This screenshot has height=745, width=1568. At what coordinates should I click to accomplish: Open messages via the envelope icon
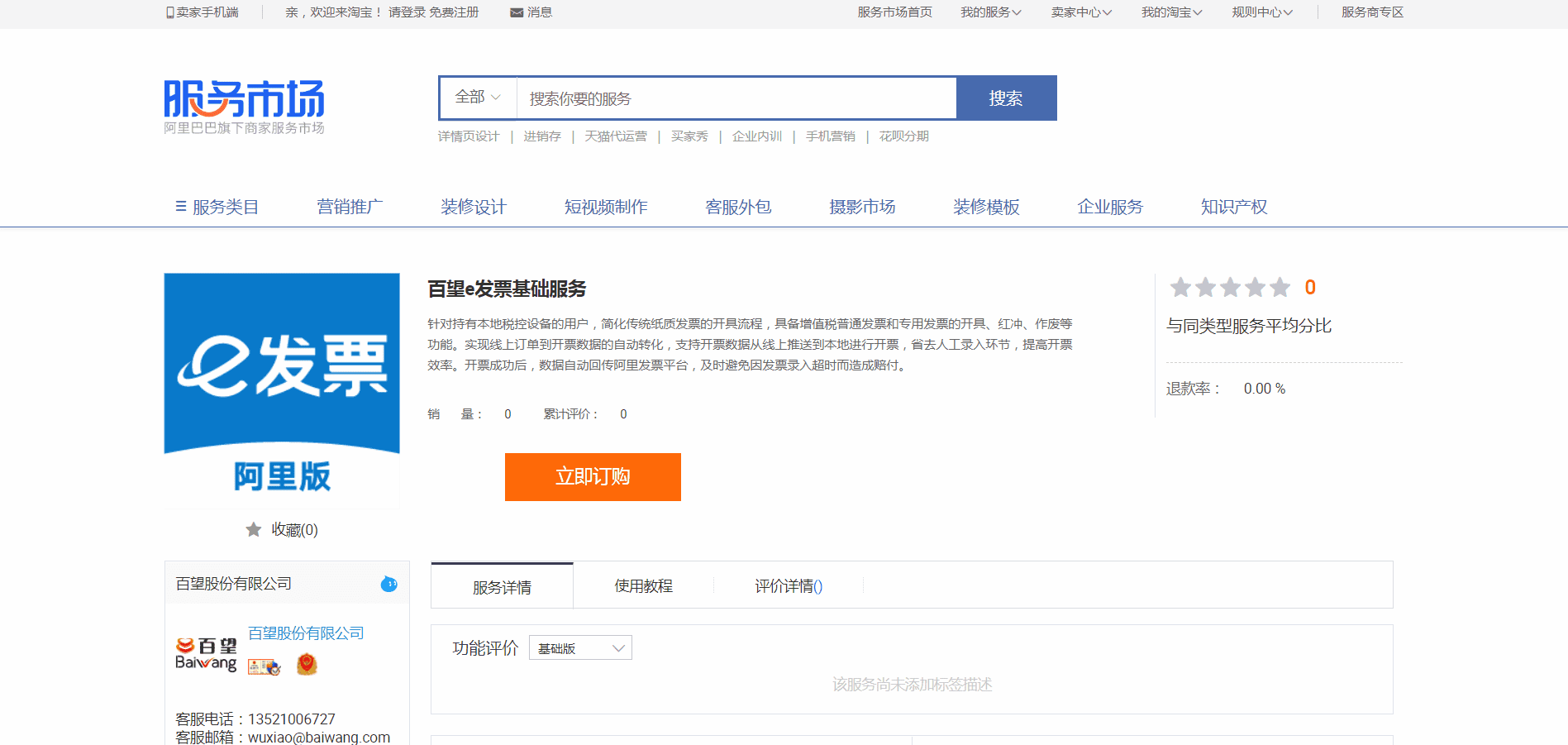click(517, 12)
